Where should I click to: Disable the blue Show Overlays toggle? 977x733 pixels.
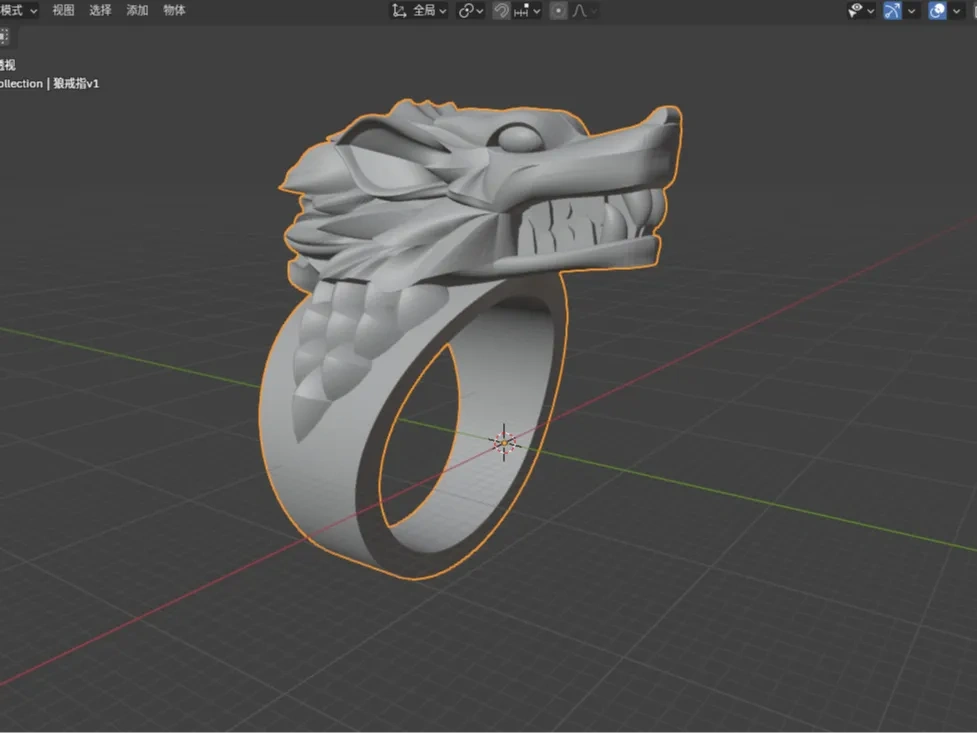tap(937, 10)
